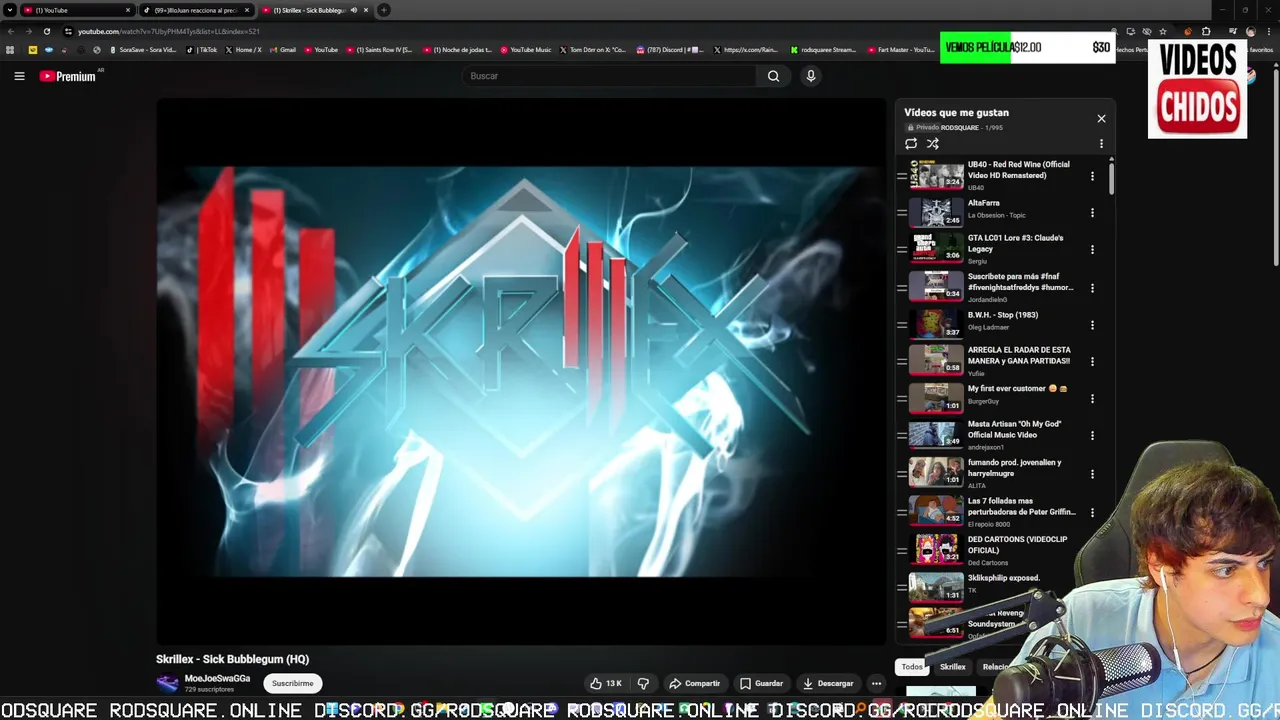Click the YouTube Premium logo
Screen dimensions: 1280x720
67,76
